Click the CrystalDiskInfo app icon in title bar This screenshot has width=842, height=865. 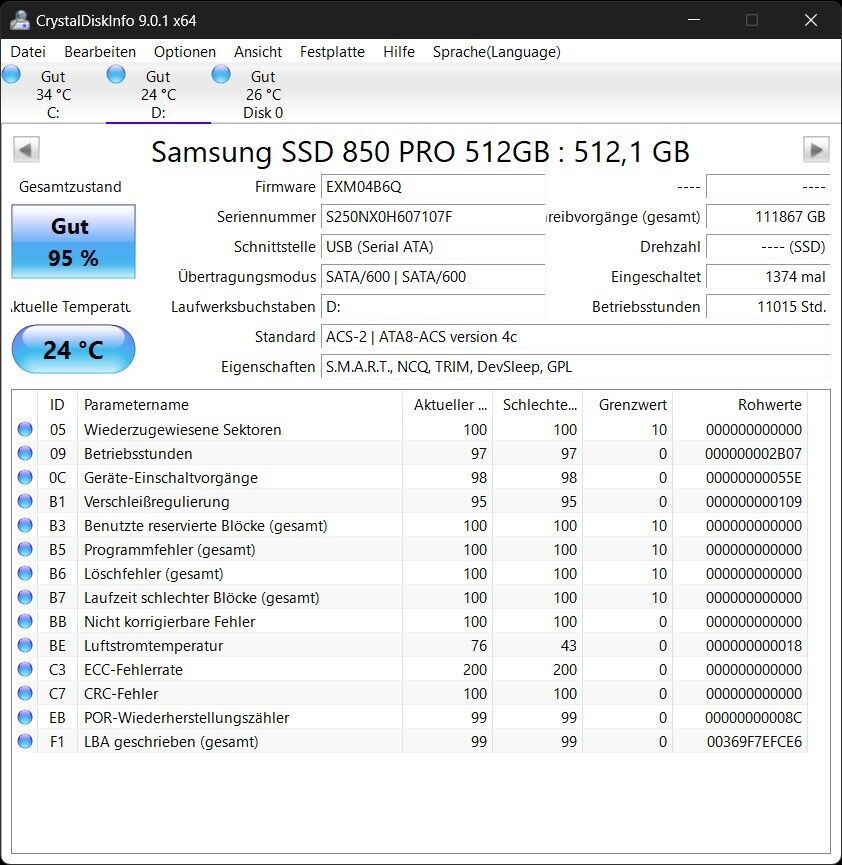click(19, 20)
